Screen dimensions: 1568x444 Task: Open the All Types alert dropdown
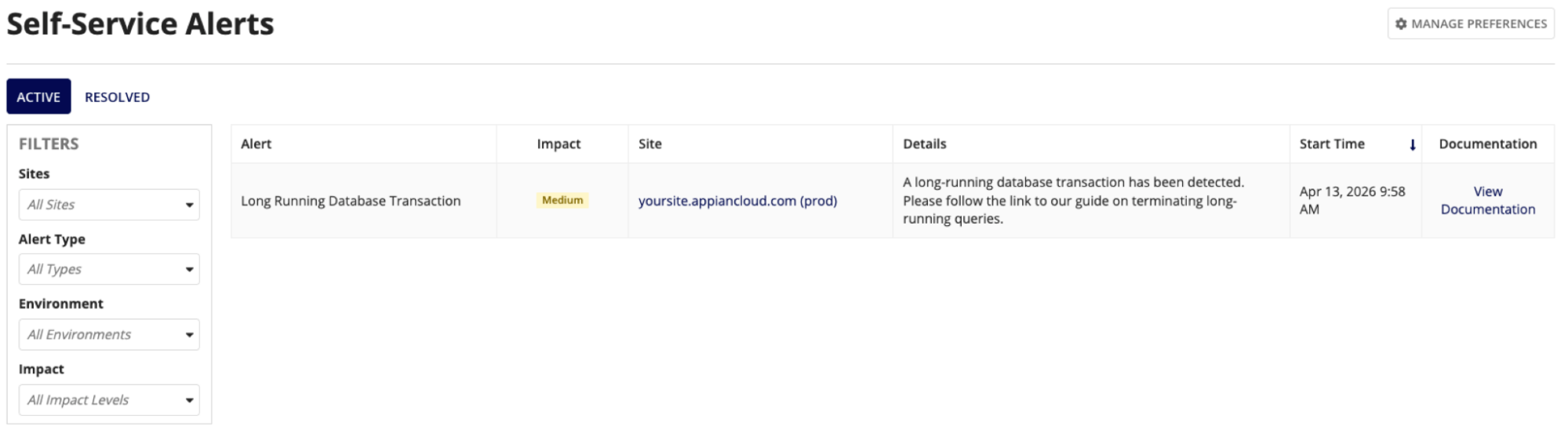coord(109,269)
